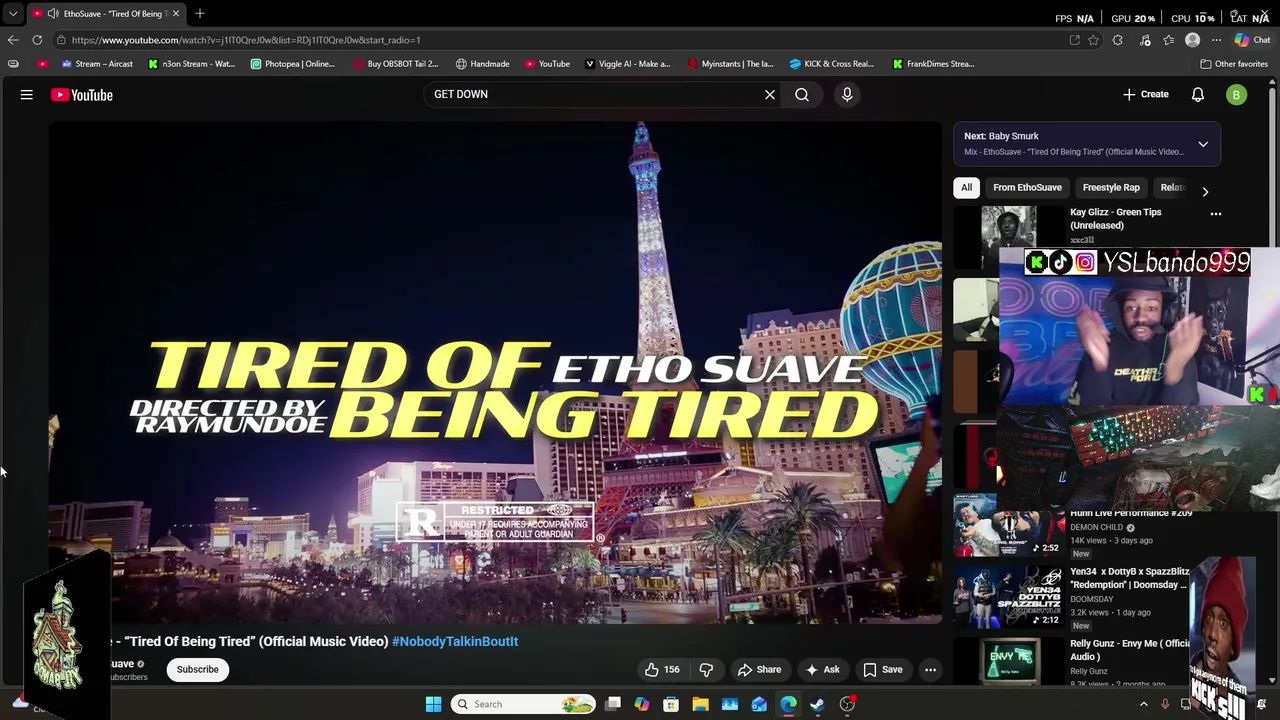Open the Other favorites folder
1280x720 pixels.
[1234, 64]
